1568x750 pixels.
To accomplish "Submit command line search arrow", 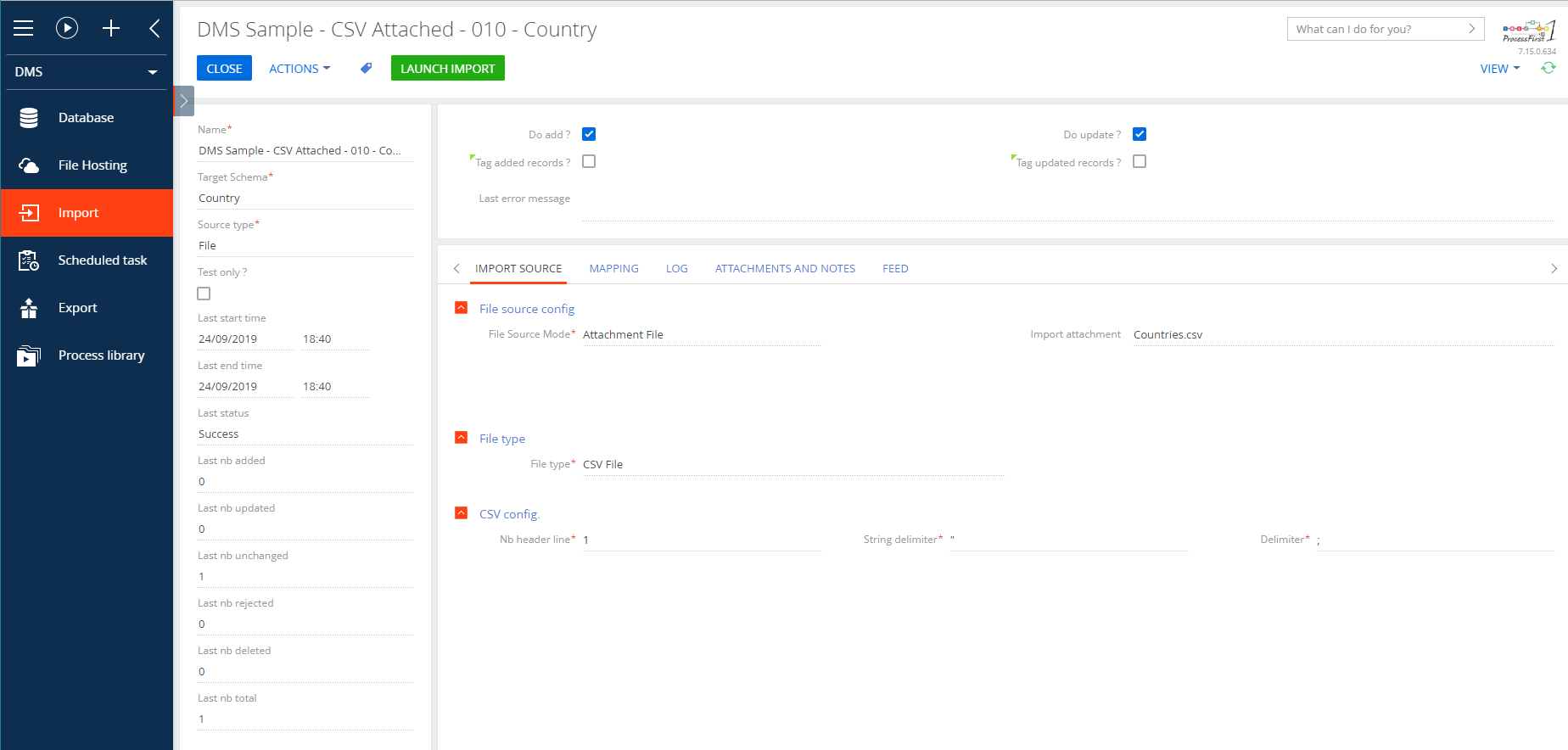I will click(1472, 29).
